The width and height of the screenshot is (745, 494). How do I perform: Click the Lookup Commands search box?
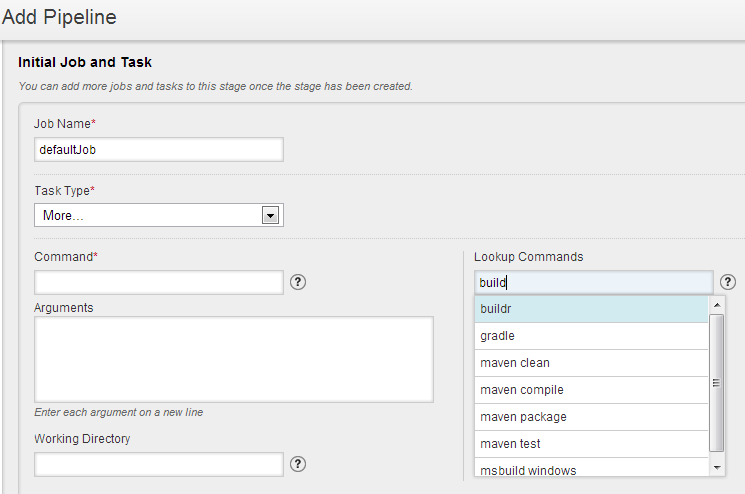click(593, 282)
